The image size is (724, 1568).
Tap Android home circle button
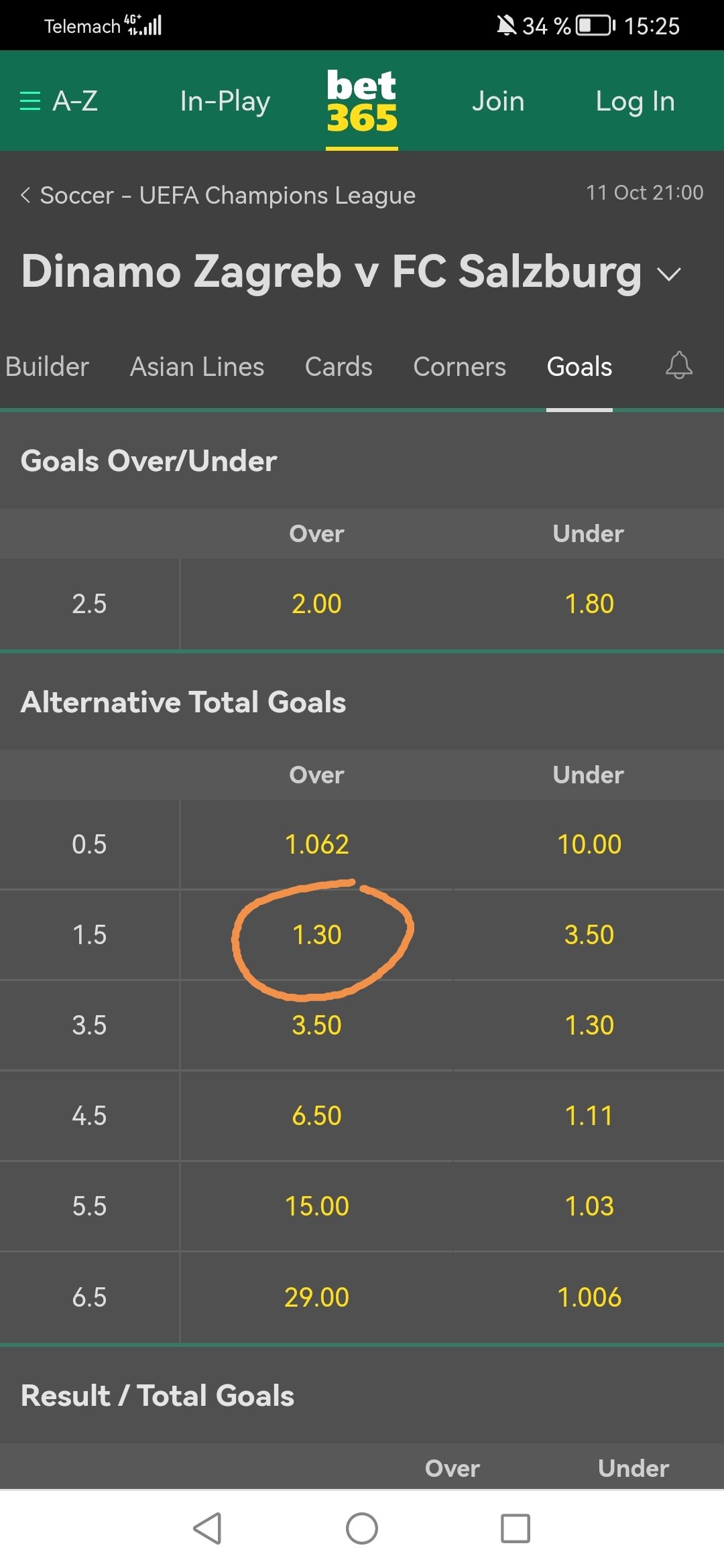pyautogui.click(x=362, y=1528)
